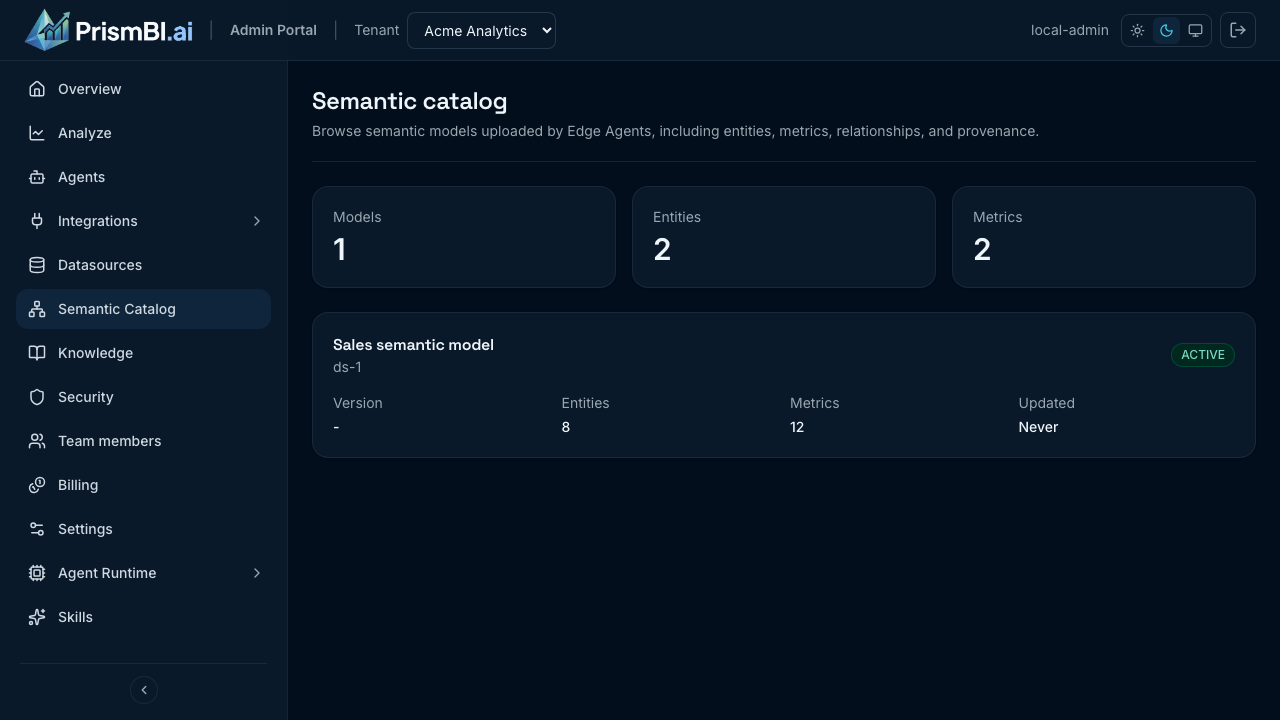Click the Team members people icon
Screen dimensions: 1280x720
37,441
